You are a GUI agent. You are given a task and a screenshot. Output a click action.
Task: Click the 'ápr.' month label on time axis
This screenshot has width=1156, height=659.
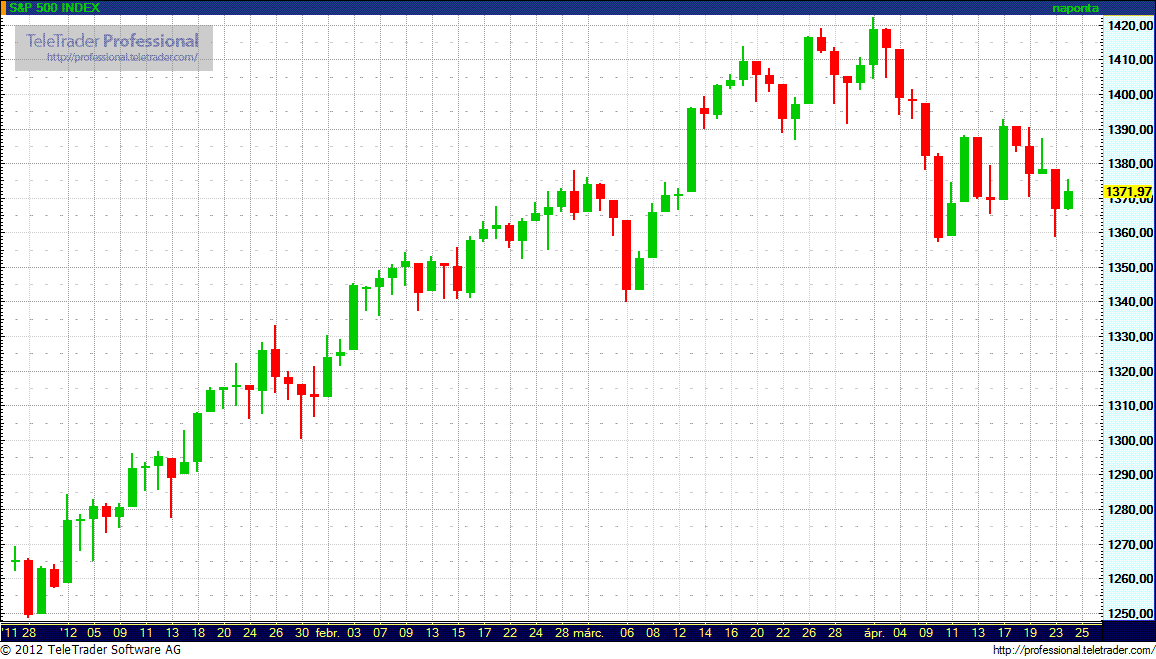[x=875, y=632]
